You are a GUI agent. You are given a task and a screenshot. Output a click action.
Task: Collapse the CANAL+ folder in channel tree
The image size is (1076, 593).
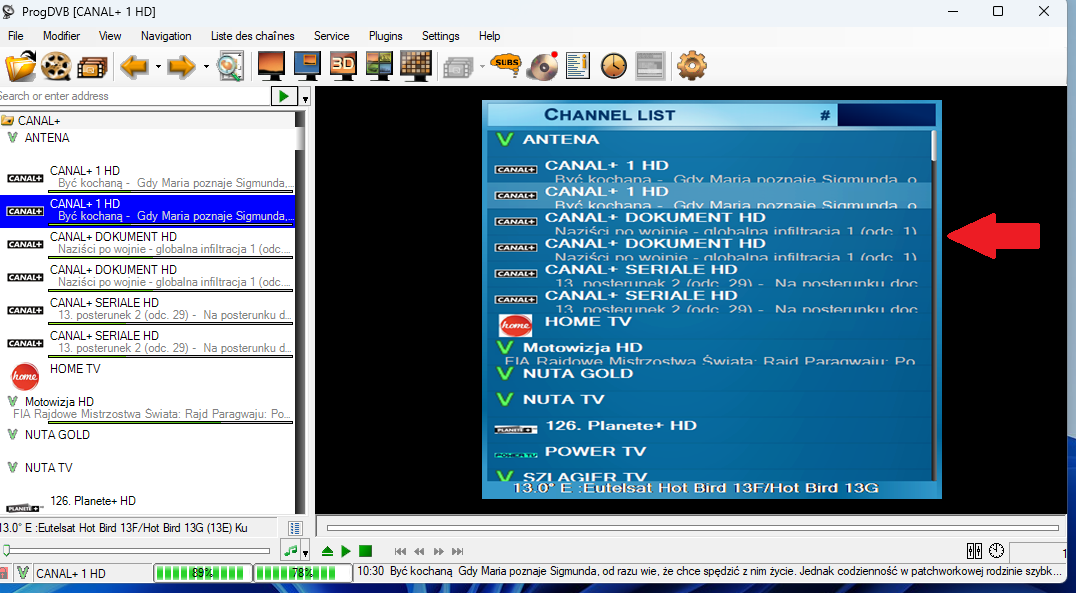pos(8,121)
